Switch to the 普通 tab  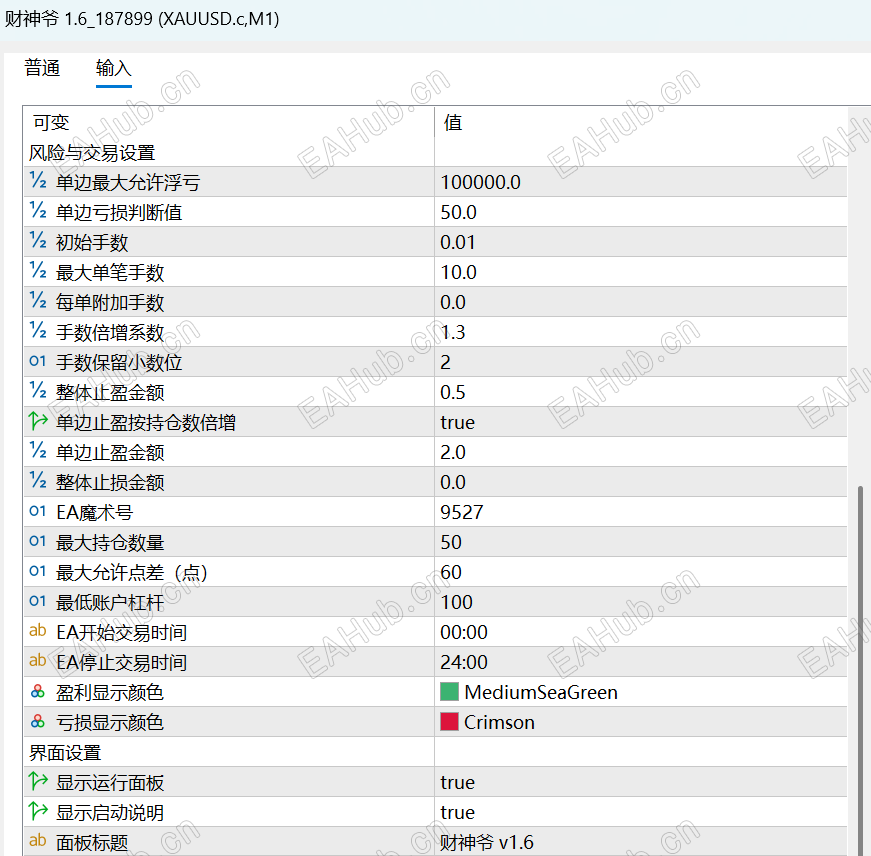42,68
